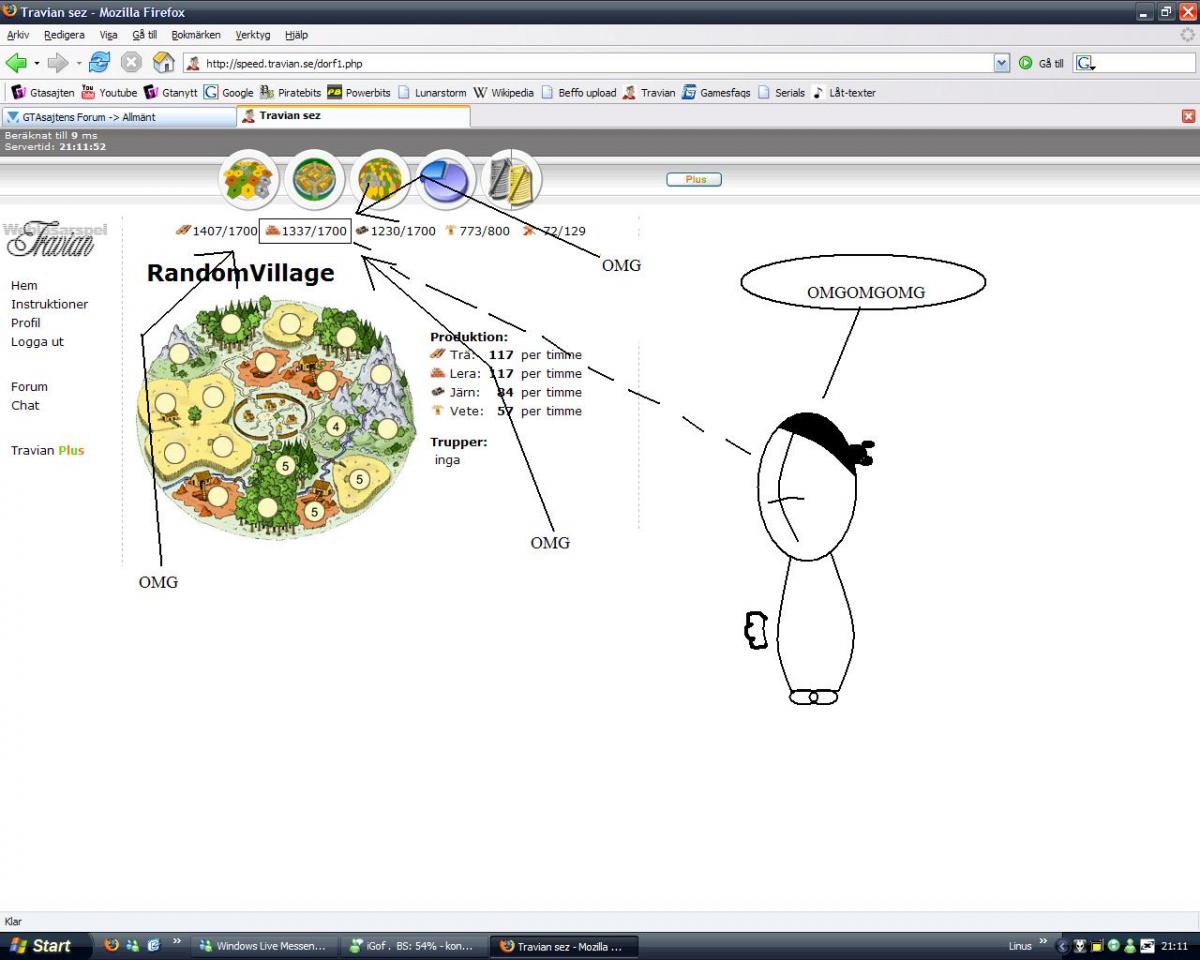Image resolution: width=1200 pixels, height=960 pixels.
Task: Open the Forum link in the sidebar
Action: [x=29, y=387]
